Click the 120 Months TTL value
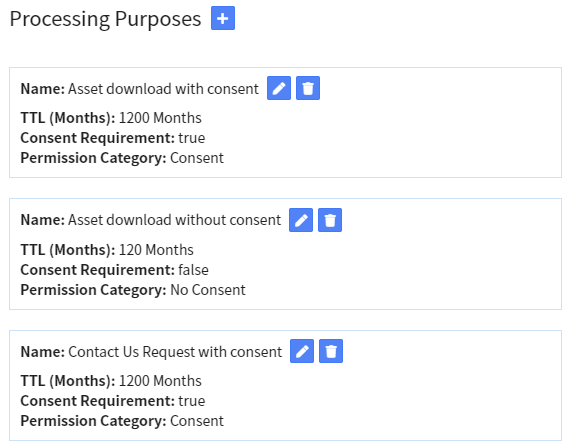The width and height of the screenshot is (571, 447). pos(156,250)
